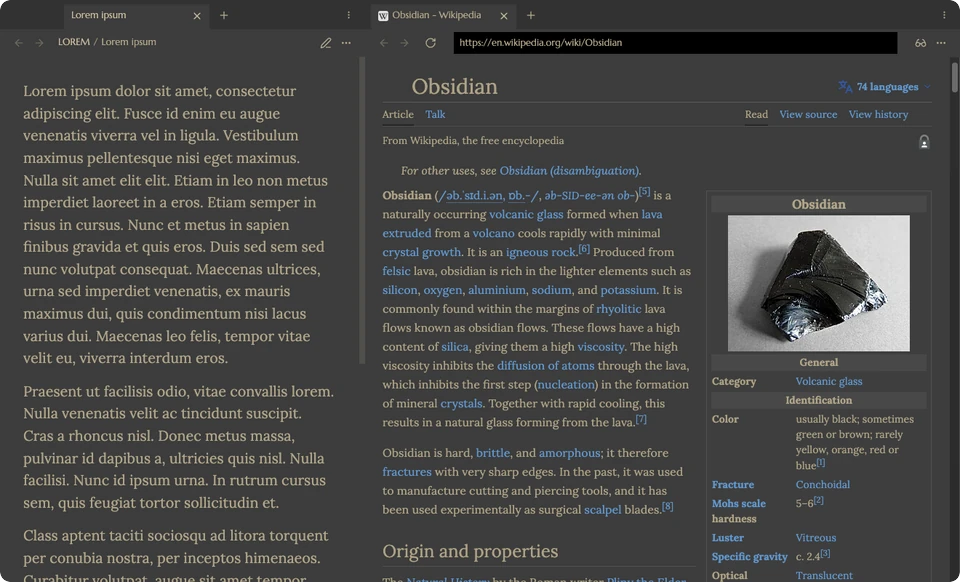Open the Vitreous link

(x=816, y=538)
